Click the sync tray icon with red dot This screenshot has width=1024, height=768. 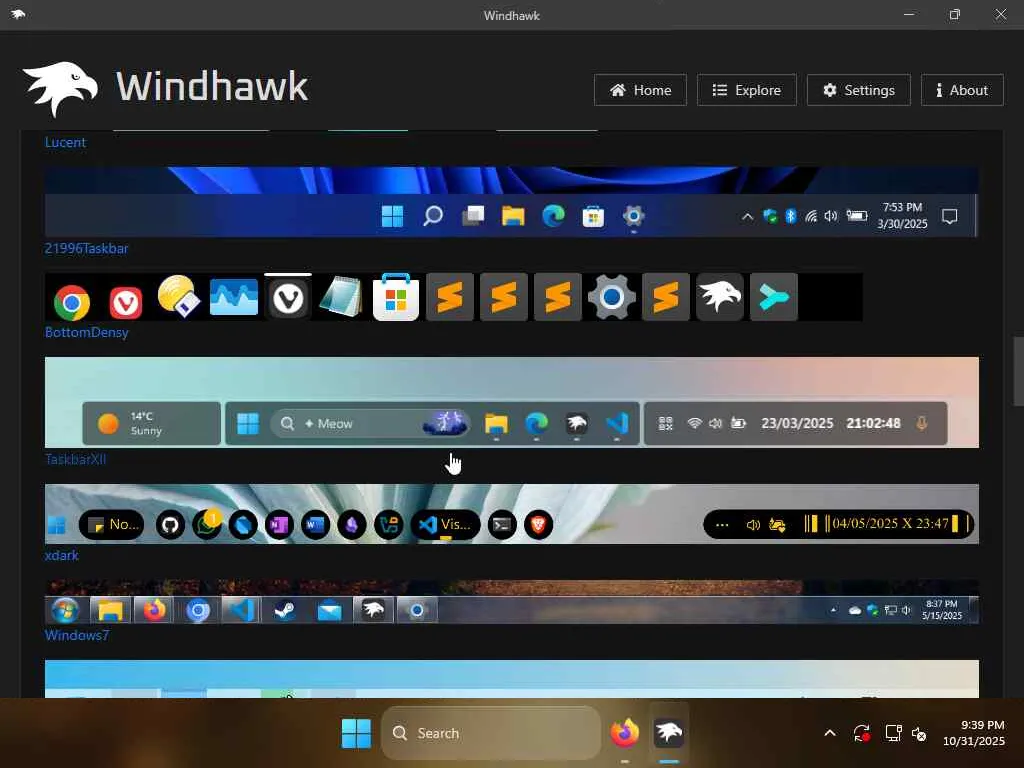pyautogui.click(x=861, y=733)
